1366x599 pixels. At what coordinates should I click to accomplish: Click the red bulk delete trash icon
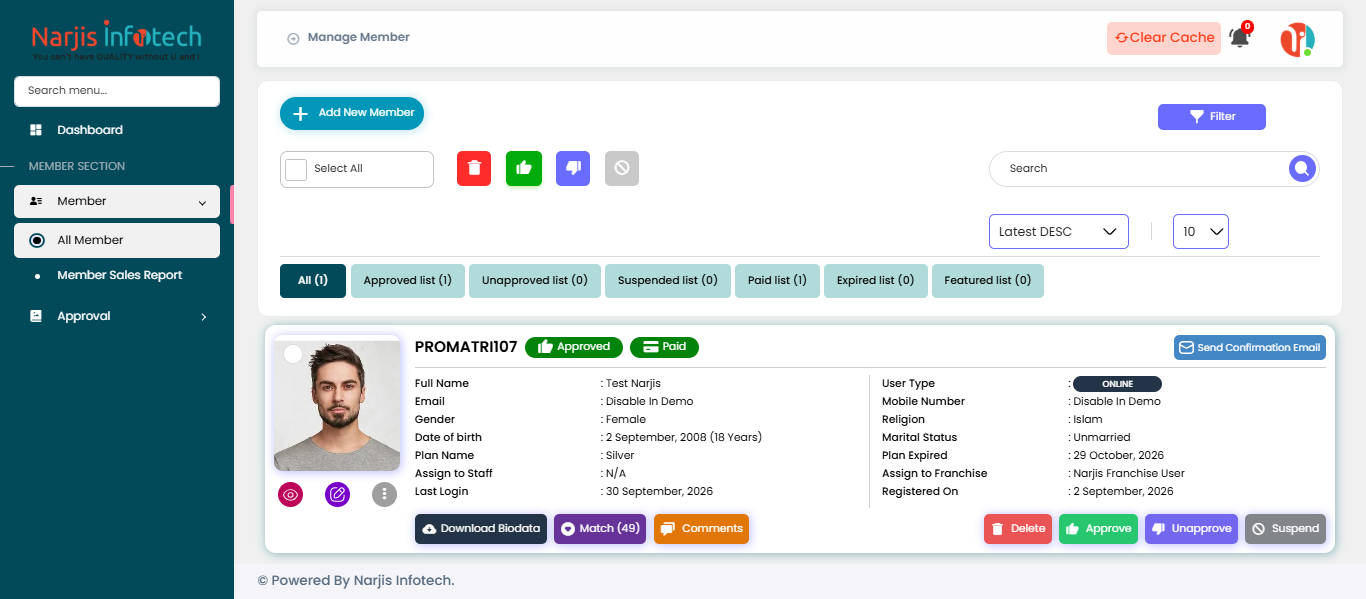(x=474, y=168)
